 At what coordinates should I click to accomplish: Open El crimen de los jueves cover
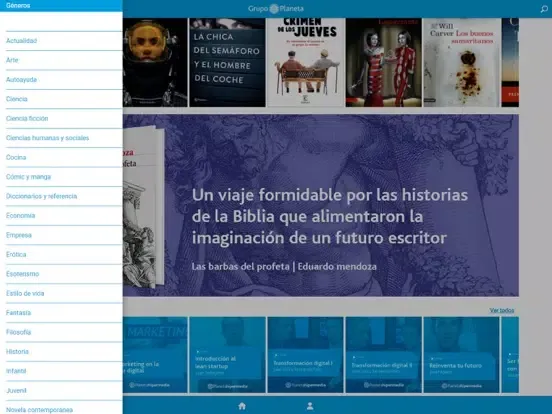tap(306, 62)
